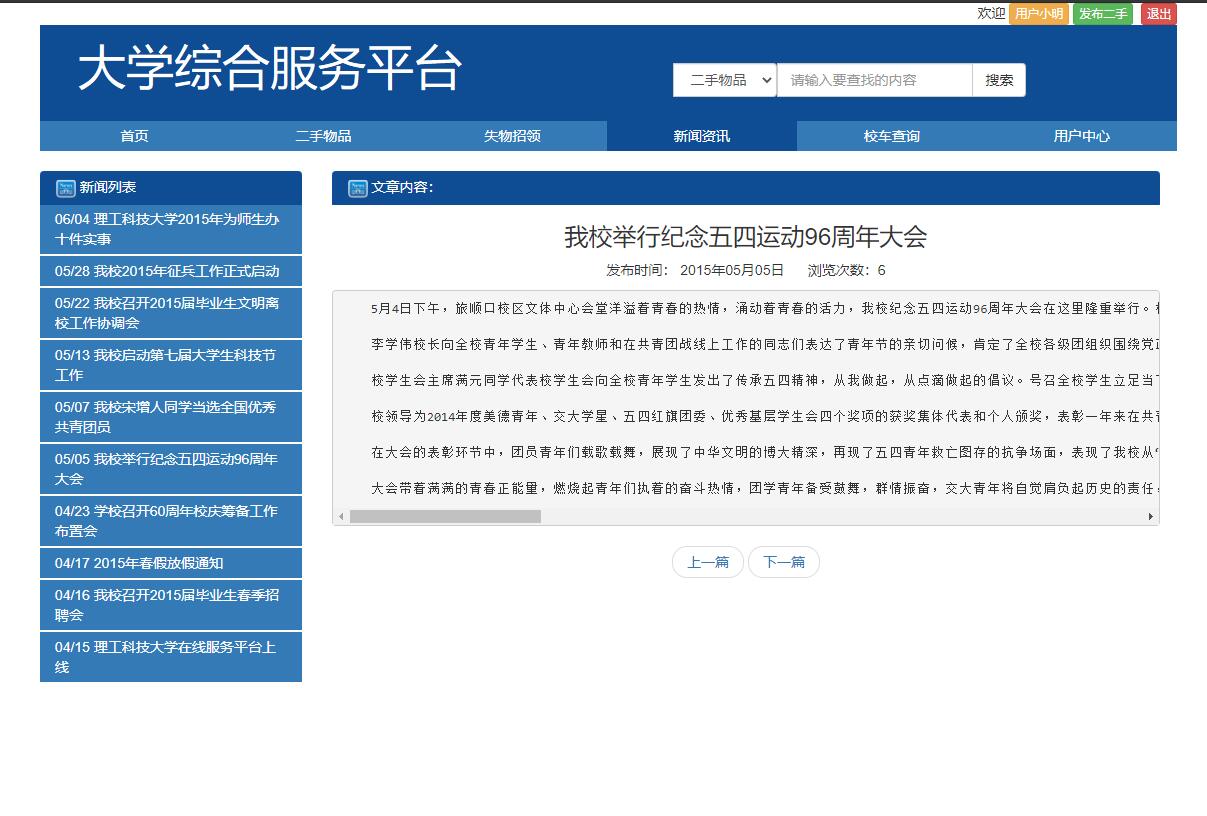
Task: Click the 搜索 button
Action: (x=997, y=80)
